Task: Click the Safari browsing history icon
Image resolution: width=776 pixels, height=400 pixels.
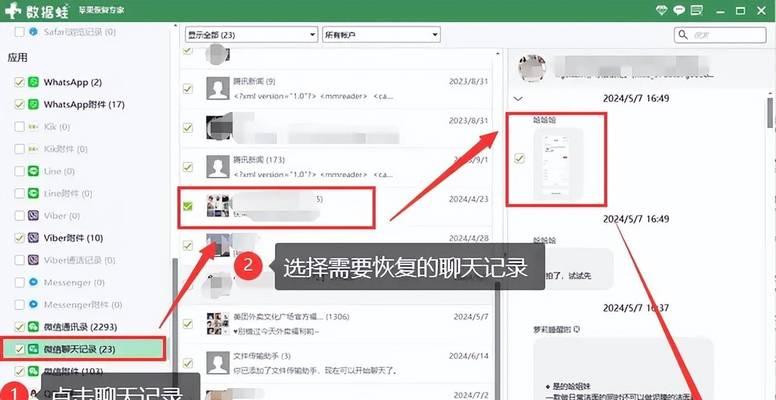Action: (x=33, y=32)
